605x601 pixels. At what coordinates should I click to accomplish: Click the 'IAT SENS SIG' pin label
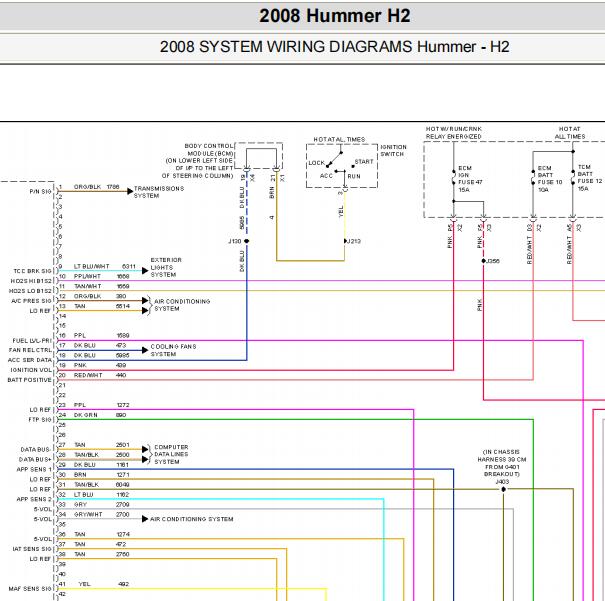point(32,549)
